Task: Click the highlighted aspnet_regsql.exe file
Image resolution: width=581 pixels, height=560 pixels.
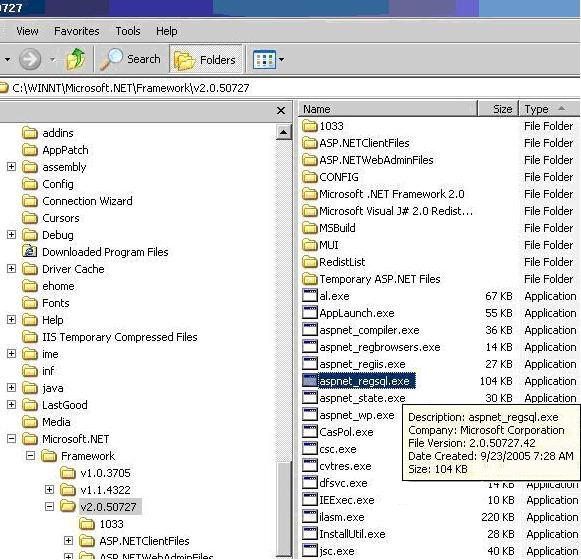Action: (x=358, y=381)
